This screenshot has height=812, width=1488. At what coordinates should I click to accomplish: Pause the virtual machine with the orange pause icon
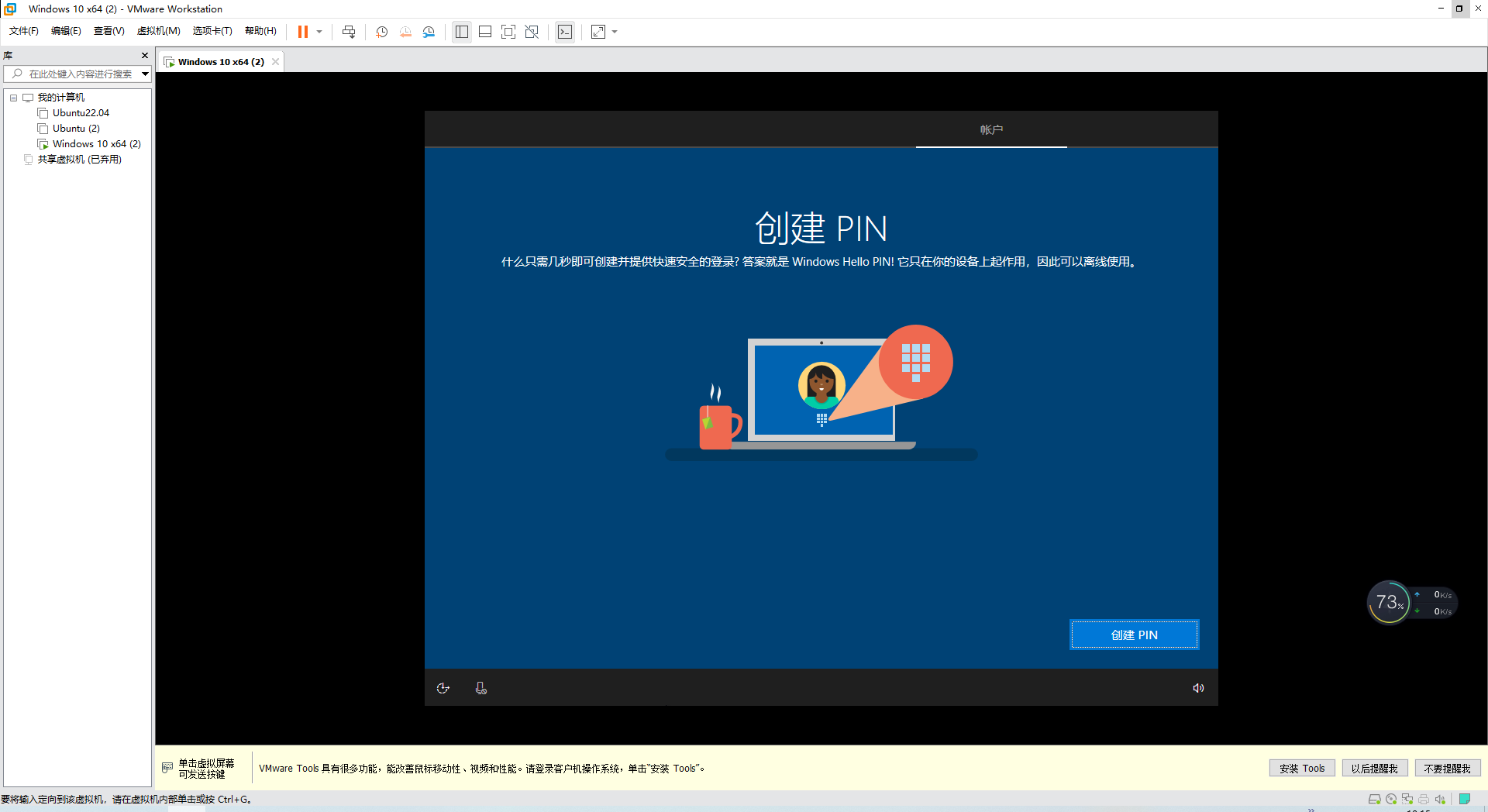click(x=303, y=32)
